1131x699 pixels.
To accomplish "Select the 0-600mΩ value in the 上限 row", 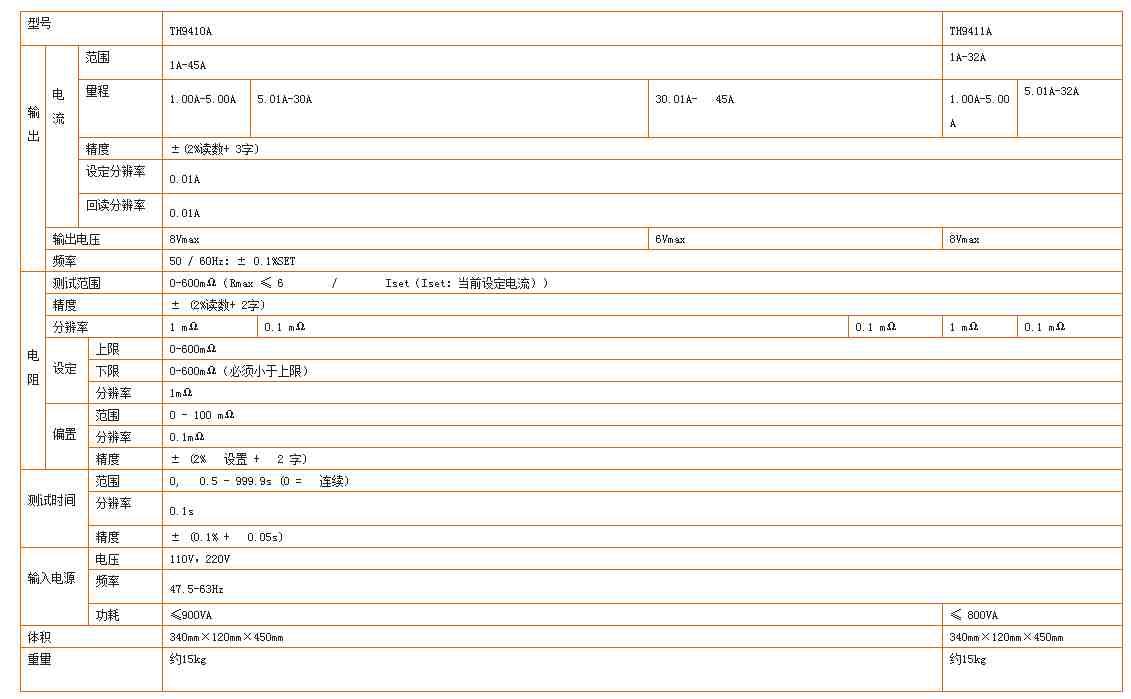I will coord(193,349).
